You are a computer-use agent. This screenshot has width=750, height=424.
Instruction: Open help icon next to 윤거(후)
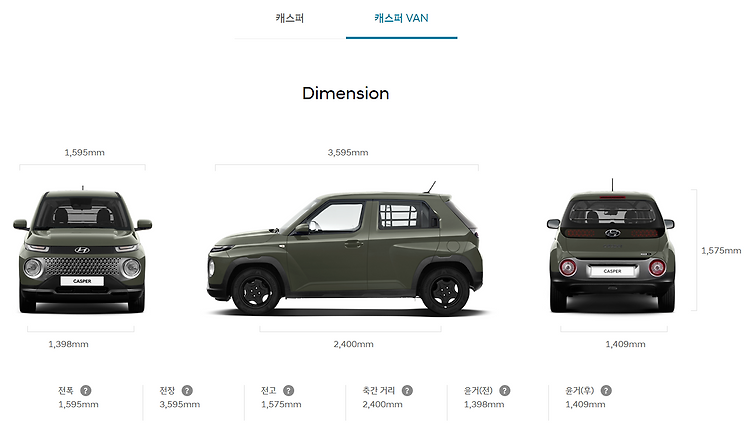pyautogui.click(x=606, y=391)
